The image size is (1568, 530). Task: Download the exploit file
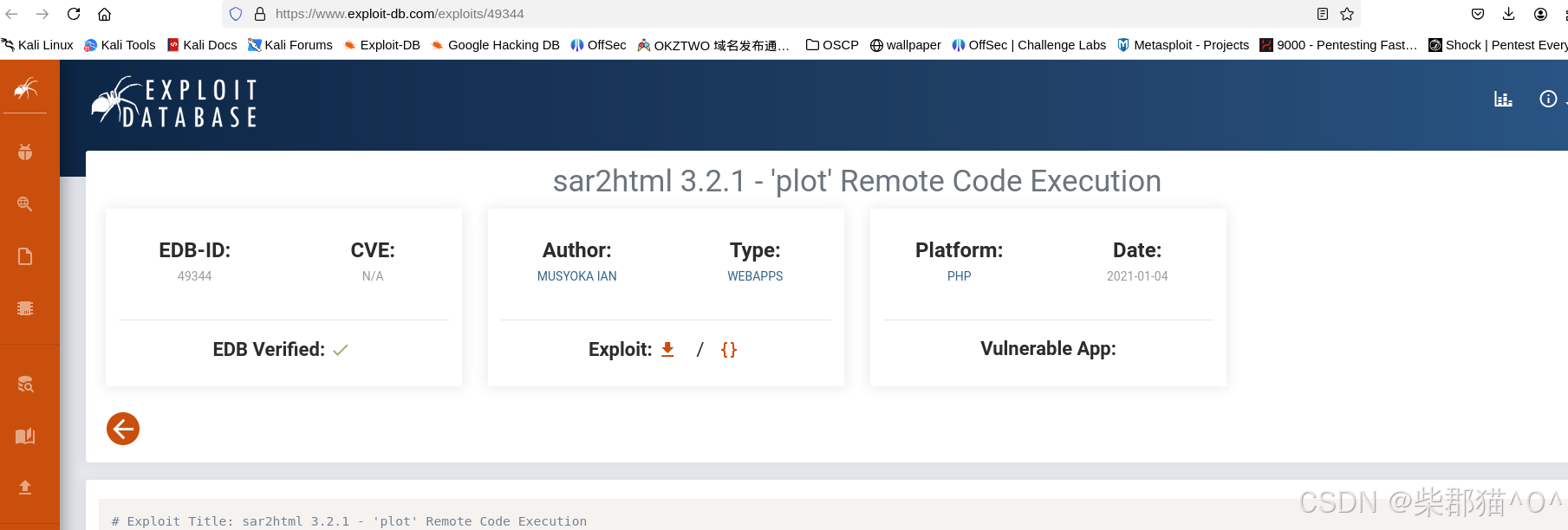point(667,349)
